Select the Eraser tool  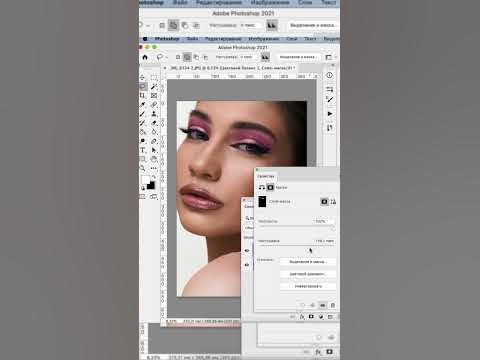[154, 123]
